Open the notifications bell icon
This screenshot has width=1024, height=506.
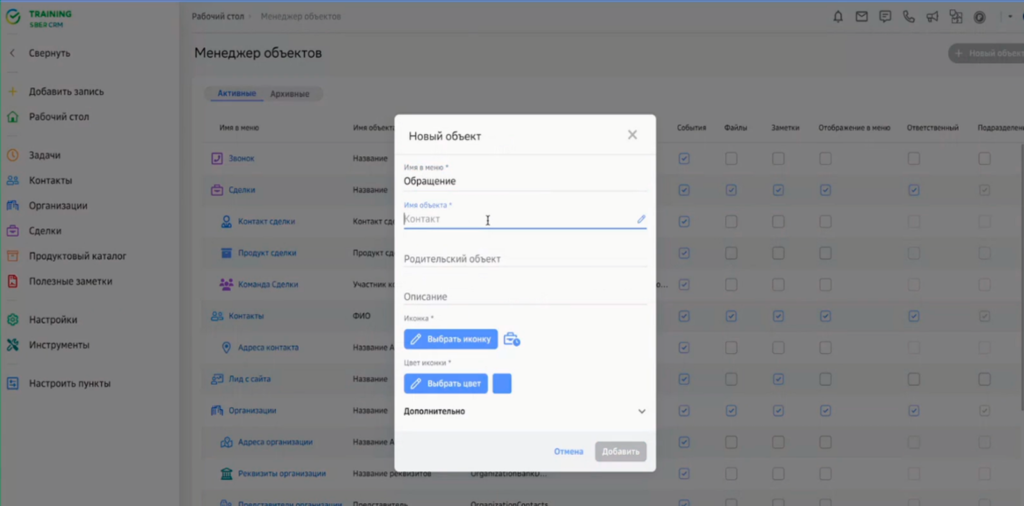[x=838, y=17]
